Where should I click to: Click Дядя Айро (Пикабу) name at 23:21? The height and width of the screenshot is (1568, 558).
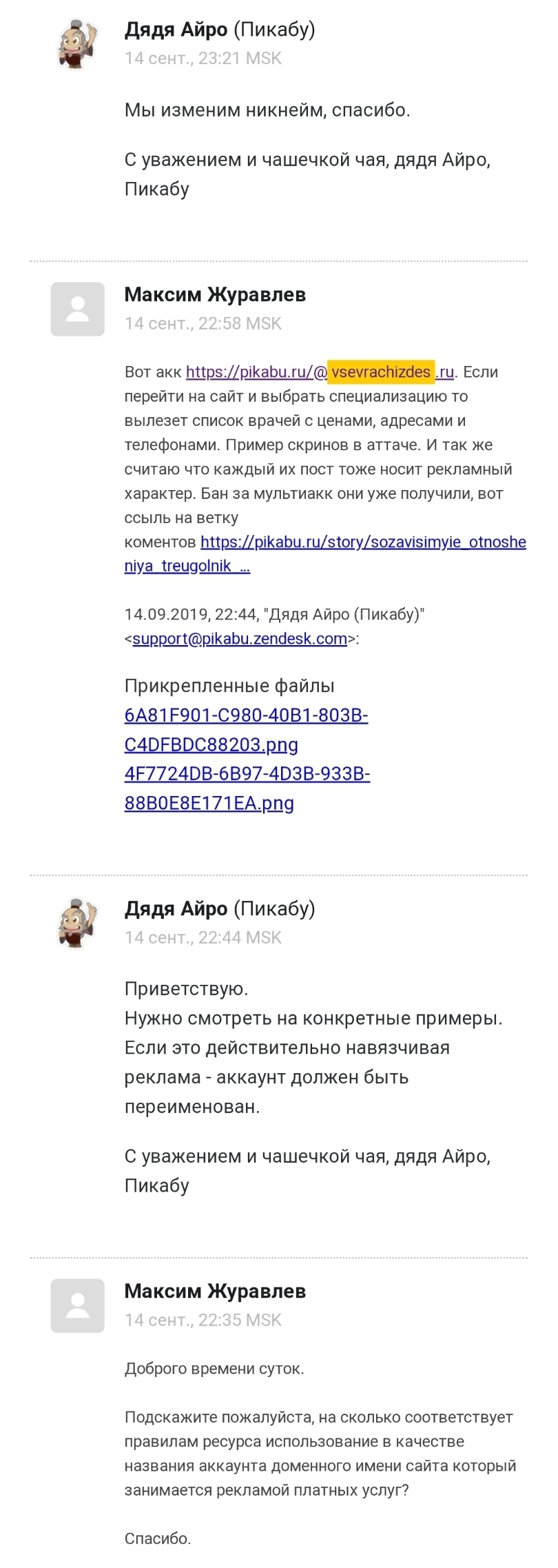click(220, 30)
